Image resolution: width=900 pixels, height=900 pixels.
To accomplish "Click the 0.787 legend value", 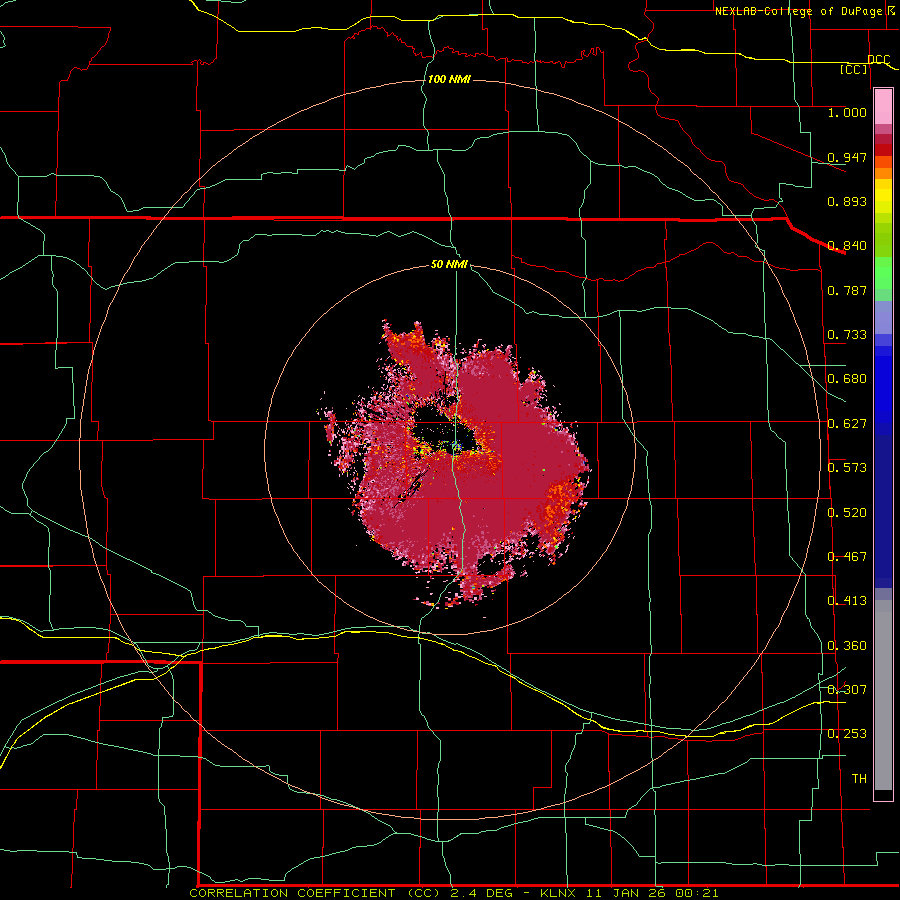I will 847,290.
